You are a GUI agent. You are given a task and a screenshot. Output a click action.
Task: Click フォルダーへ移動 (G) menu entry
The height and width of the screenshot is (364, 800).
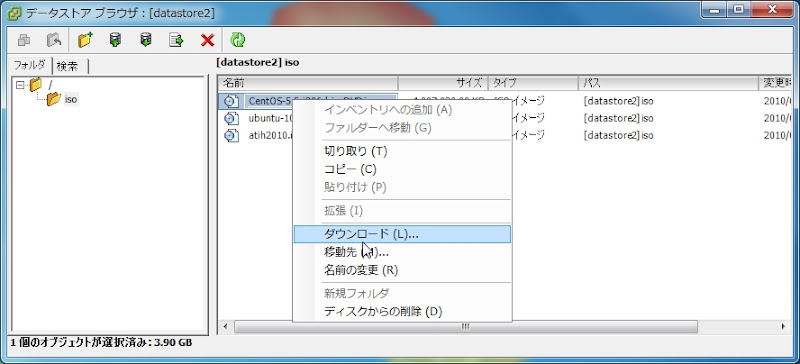coord(402,128)
